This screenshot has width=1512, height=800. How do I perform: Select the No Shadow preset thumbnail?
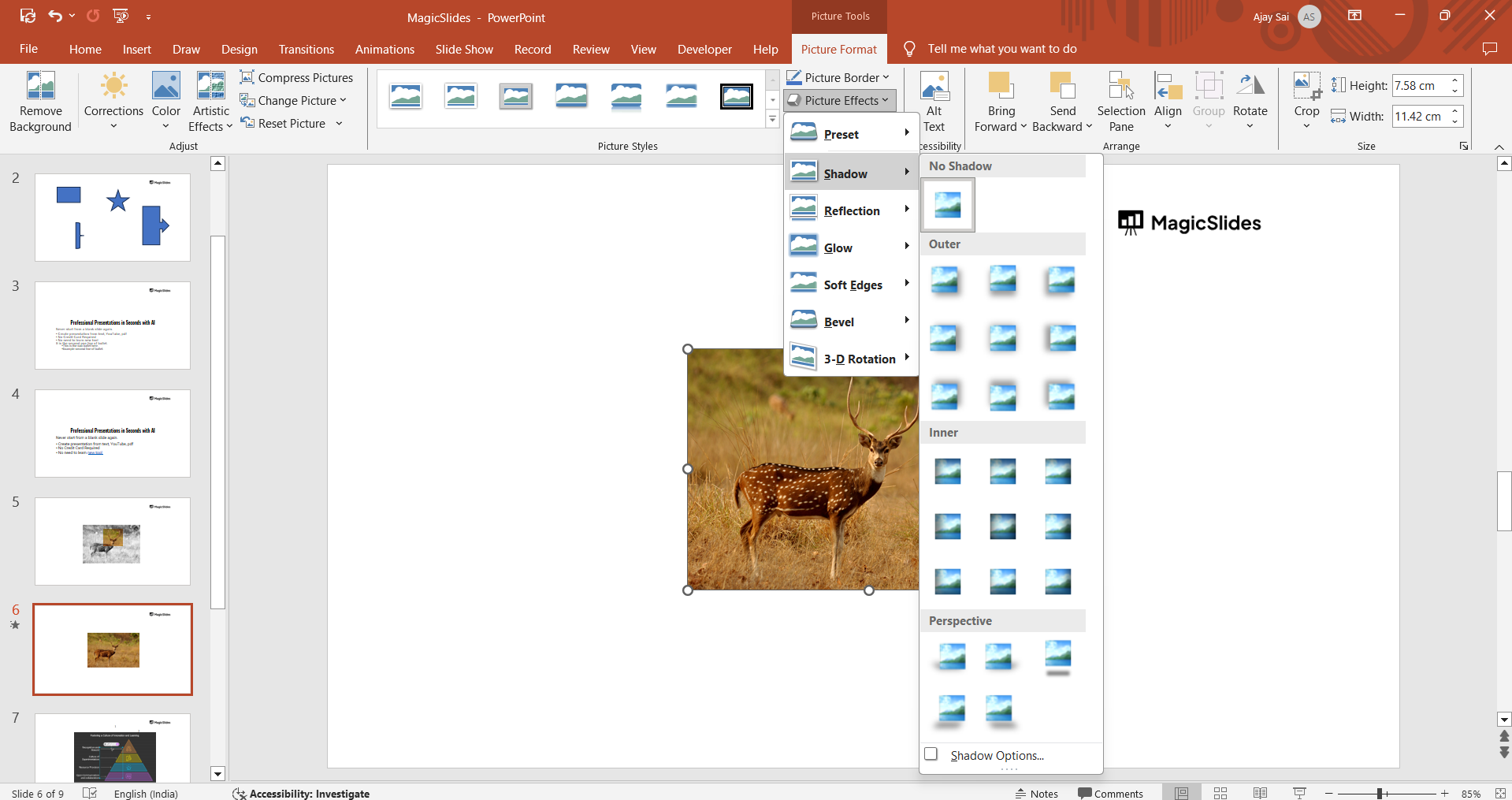pos(948,205)
